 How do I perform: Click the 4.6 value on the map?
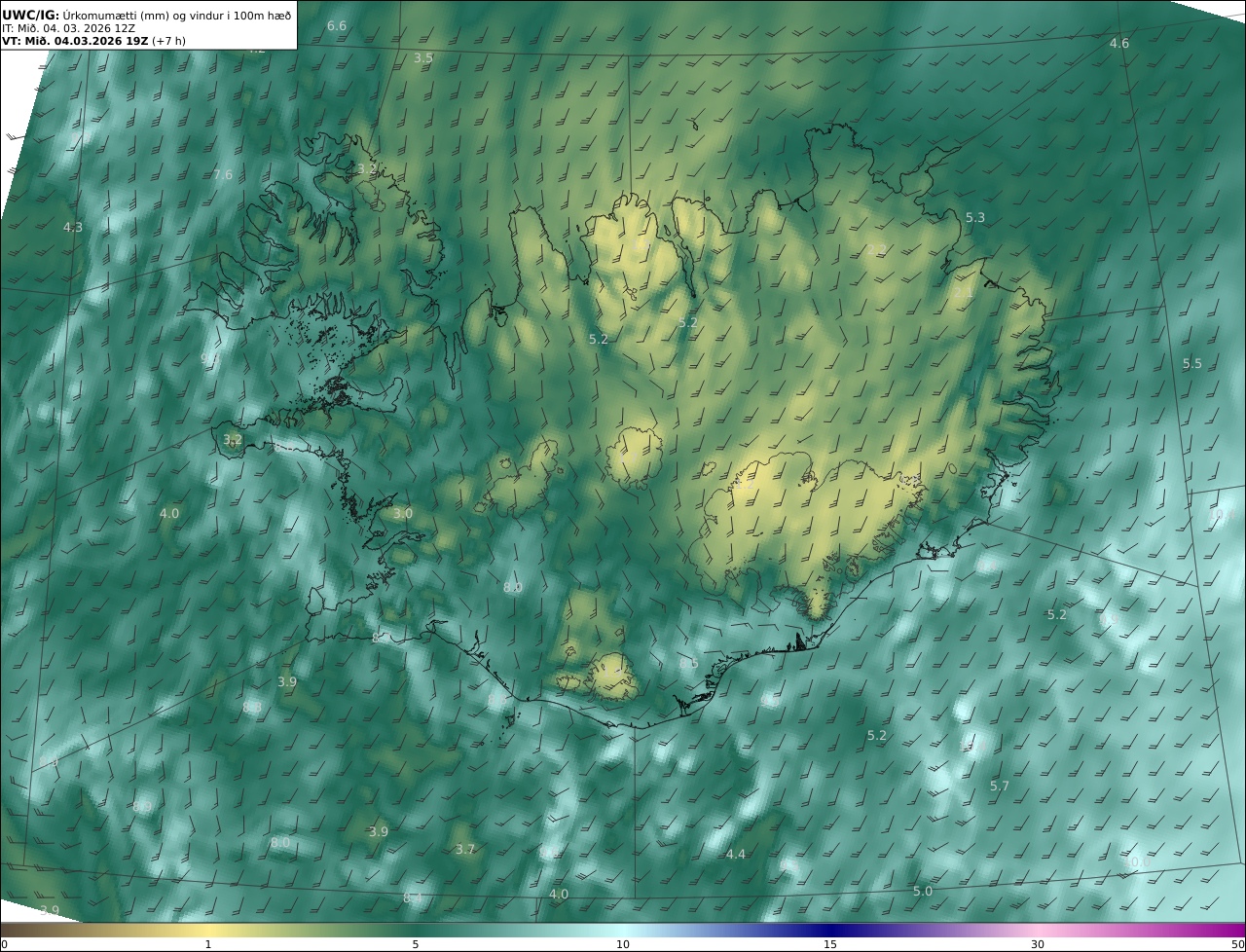click(x=1119, y=44)
